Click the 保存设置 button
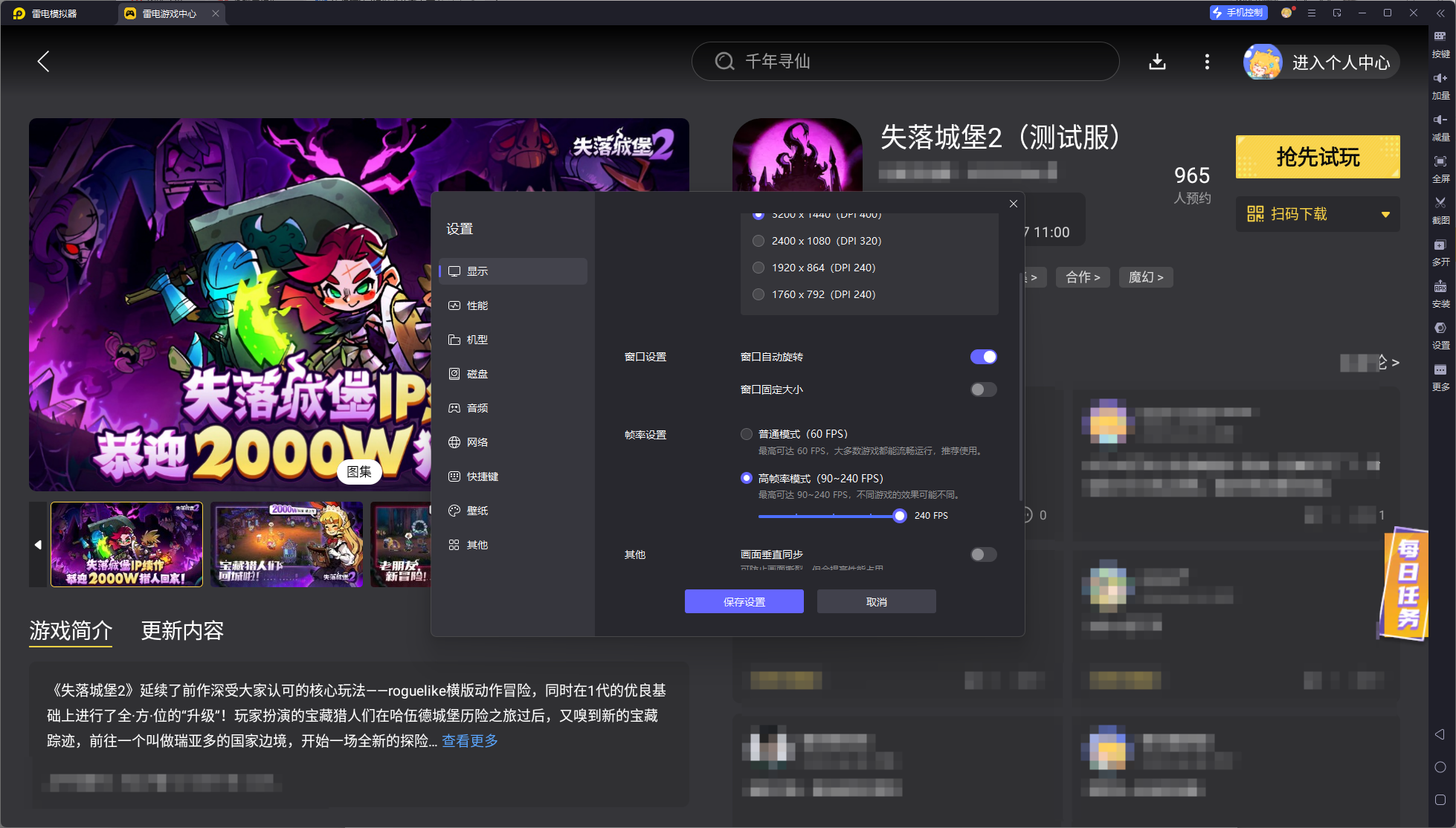 coord(744,601)
